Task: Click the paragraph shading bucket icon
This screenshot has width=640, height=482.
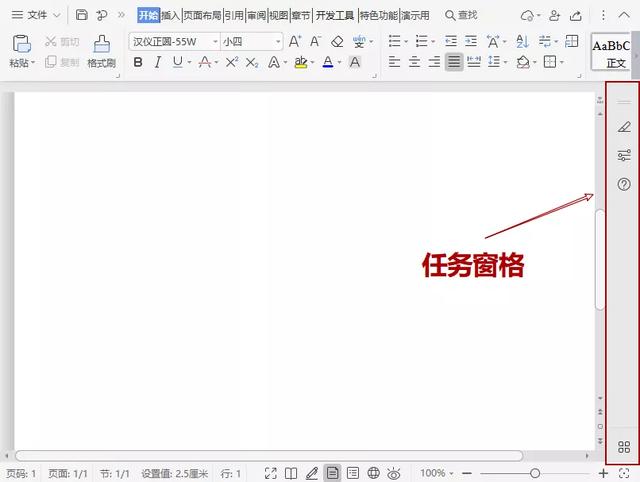Action: [523, 62]
